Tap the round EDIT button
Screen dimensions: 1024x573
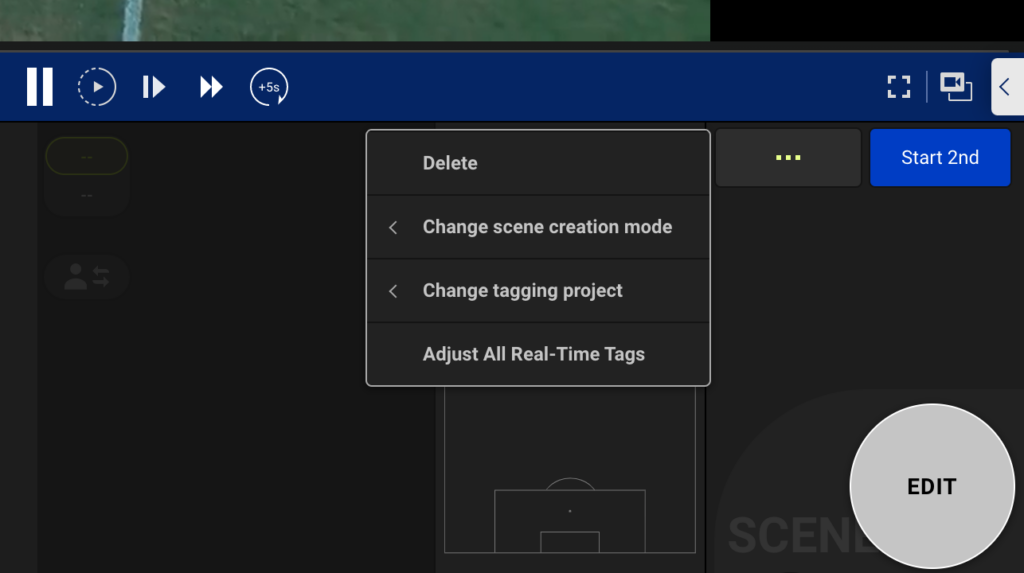pyautogui.click(x=932, y=486)
